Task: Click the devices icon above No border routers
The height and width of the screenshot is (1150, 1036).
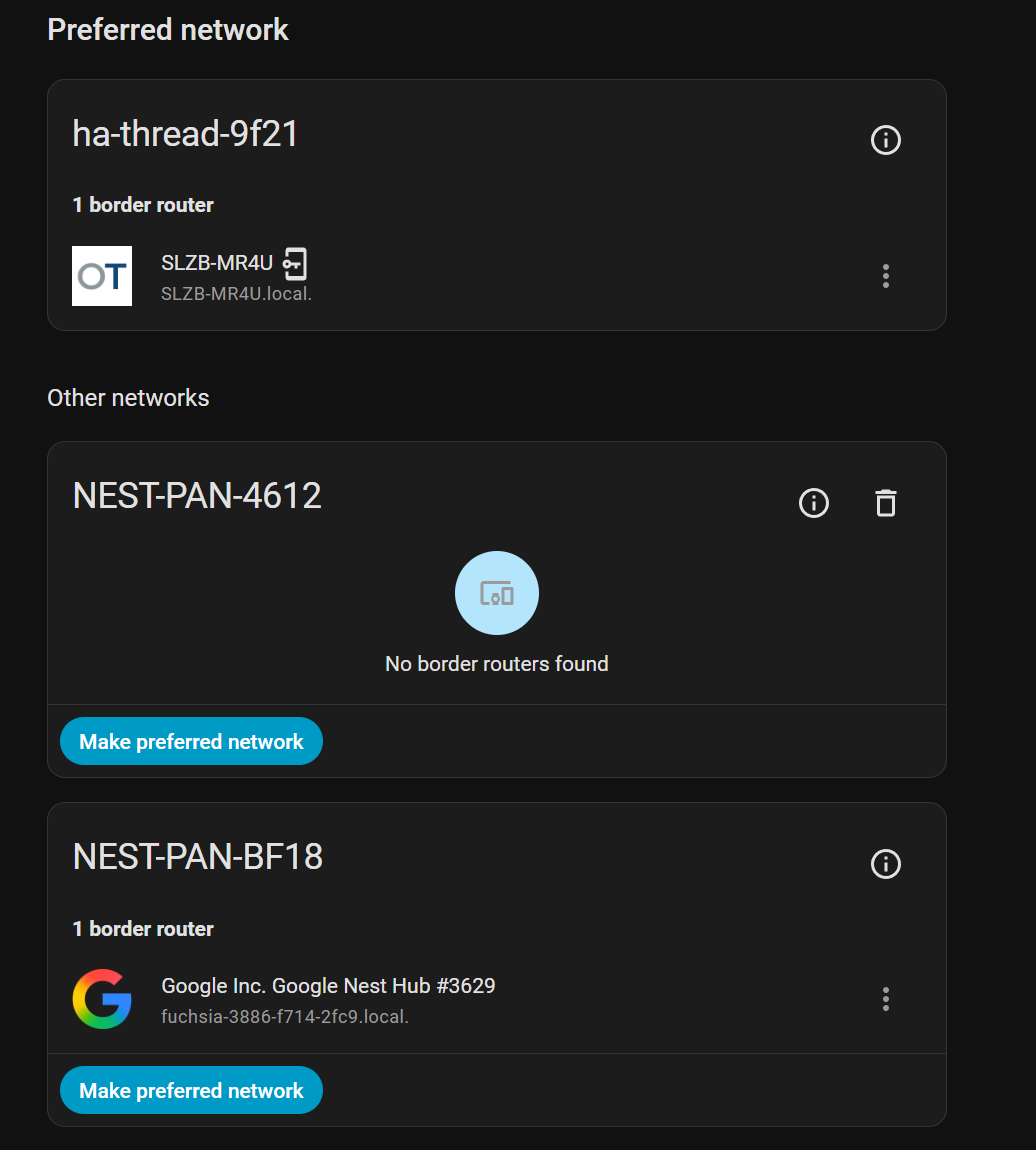Action: point(496,593)
